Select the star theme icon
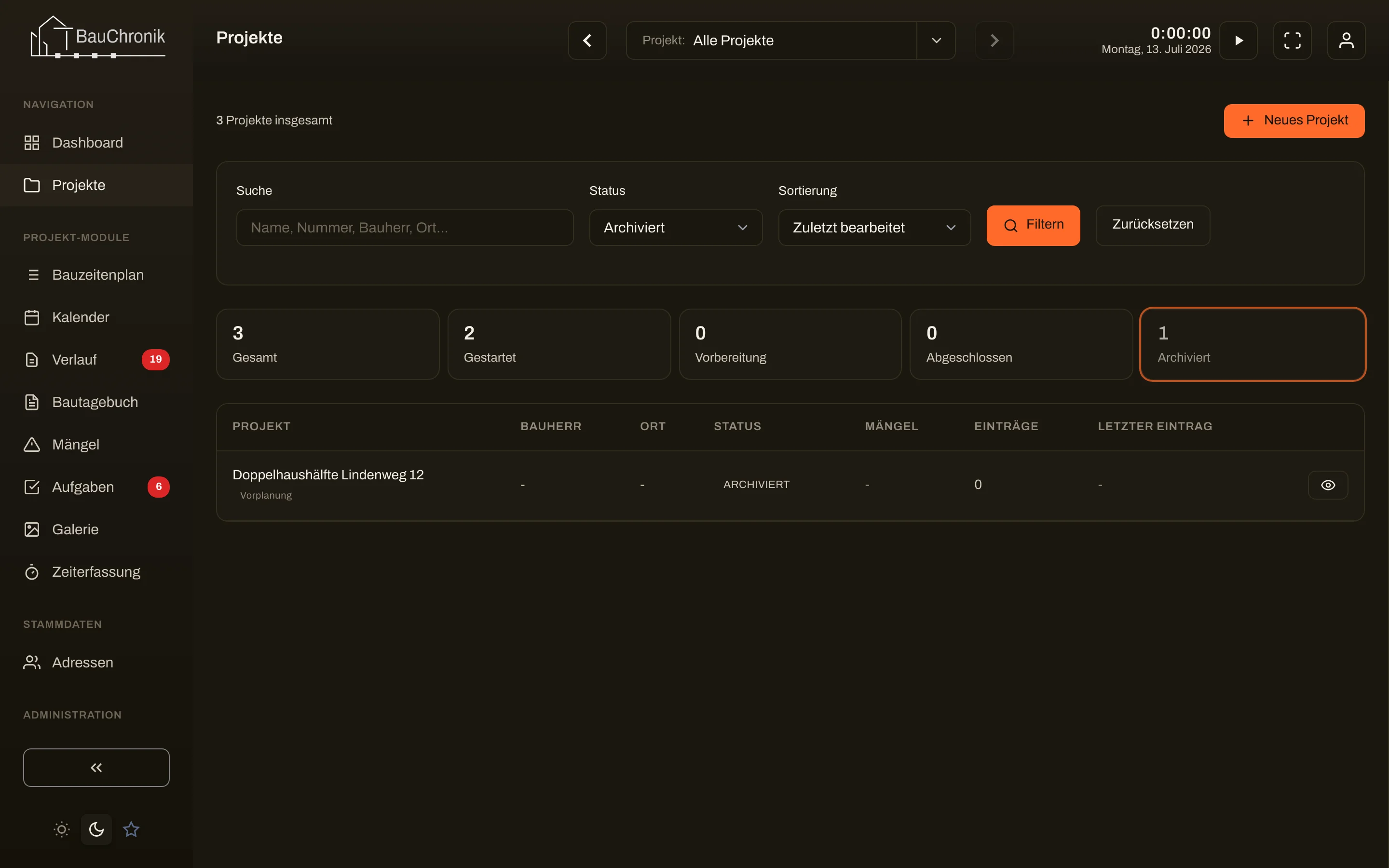This screenshot has height=868, width=1389. coord(131,829)
